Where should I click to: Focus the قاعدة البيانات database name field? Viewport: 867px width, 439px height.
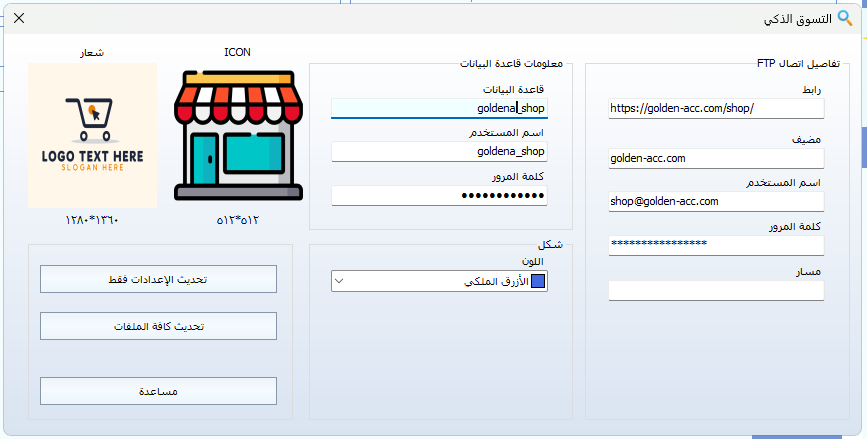[x=438, y=107]
